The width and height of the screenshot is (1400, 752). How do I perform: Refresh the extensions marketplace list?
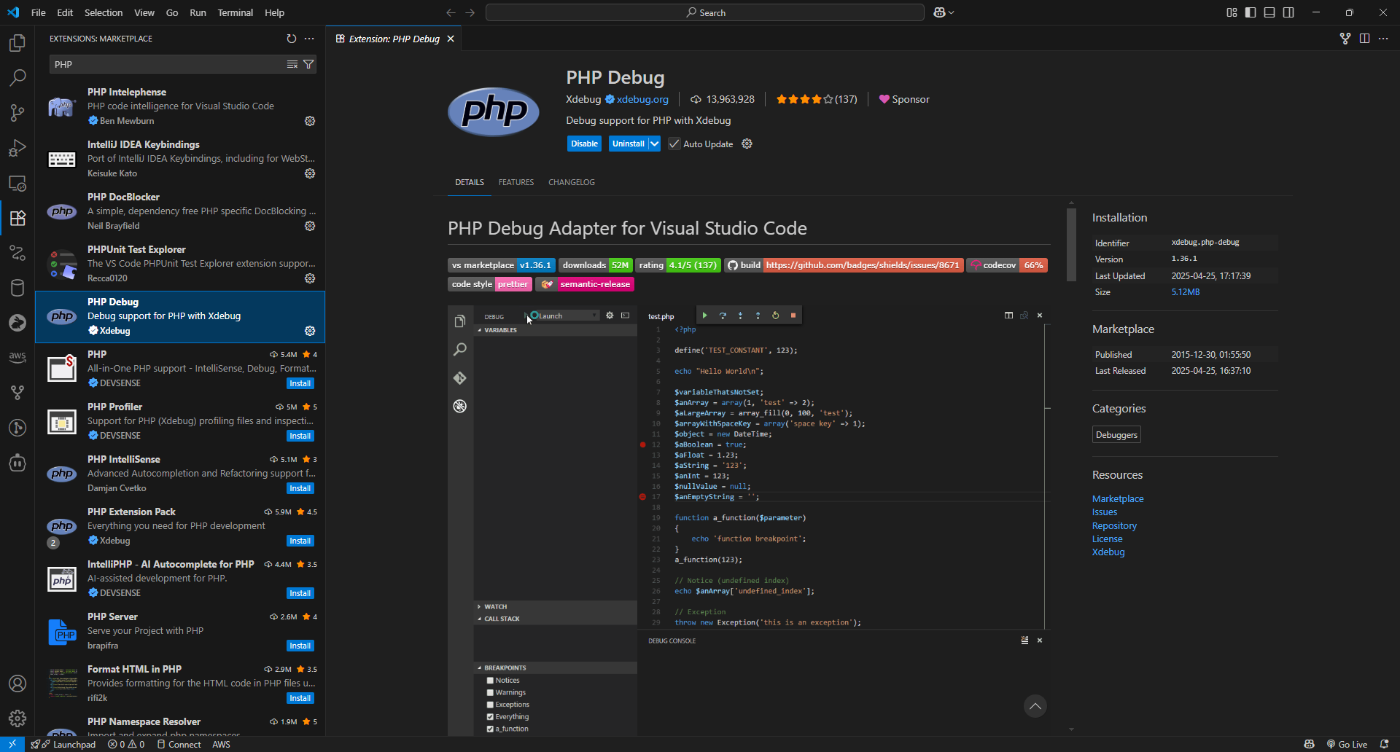(x=291, y=39)
